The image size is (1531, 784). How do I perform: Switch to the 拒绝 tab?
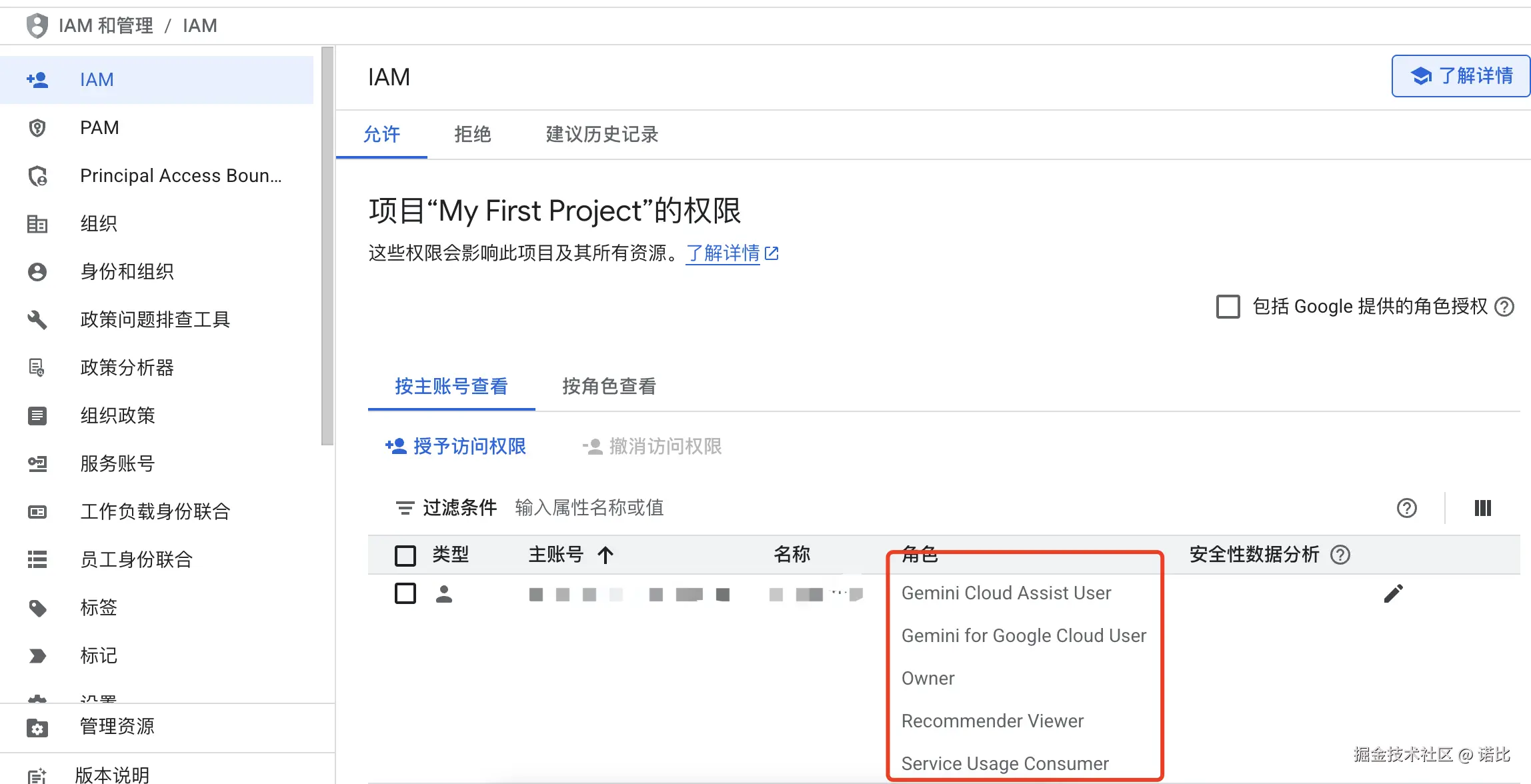pos(472,135)
